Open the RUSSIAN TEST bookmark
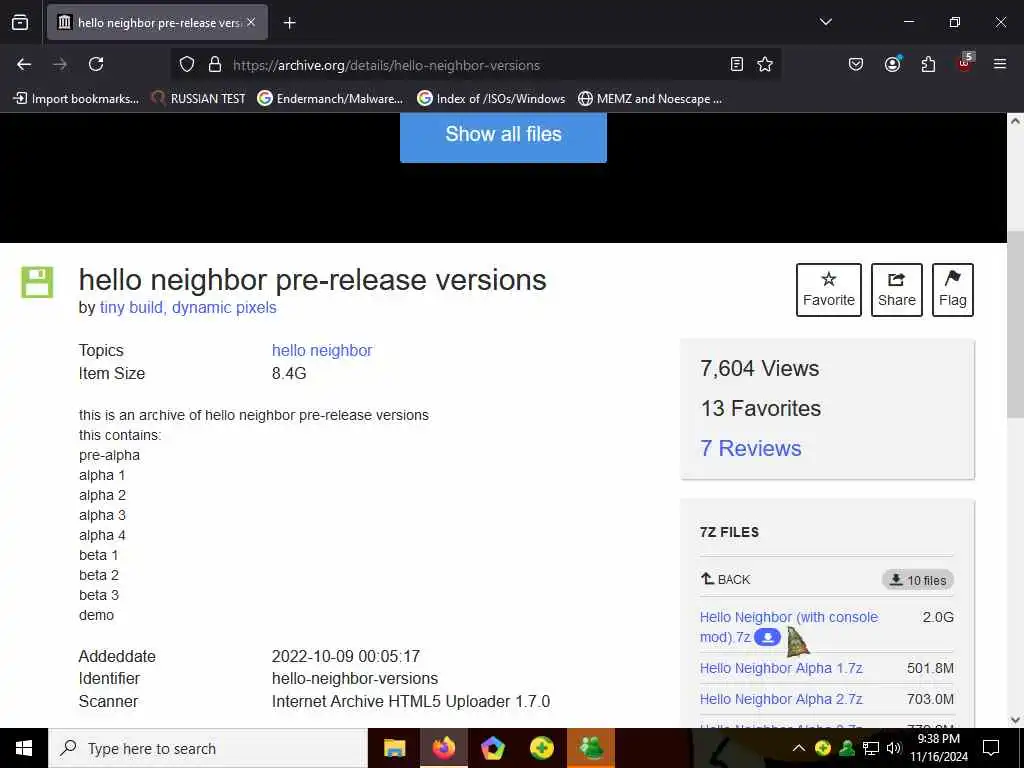This screenshot has width=1024, height=768. tap(199, 99)
